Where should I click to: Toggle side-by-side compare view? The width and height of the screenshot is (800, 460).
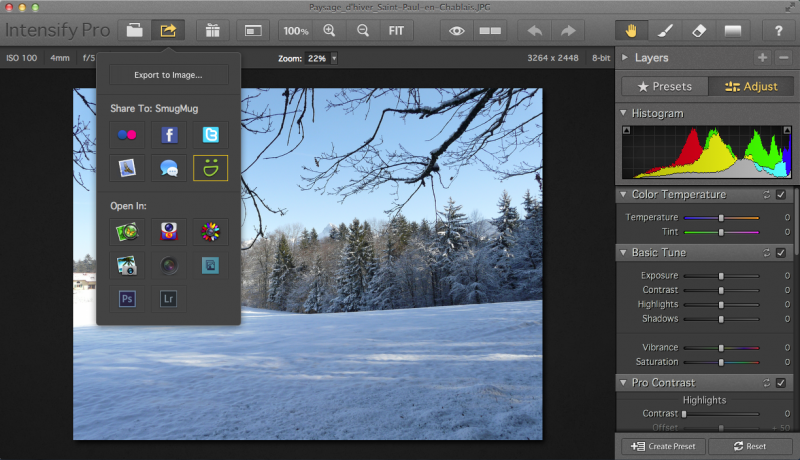tap(490, 31)
